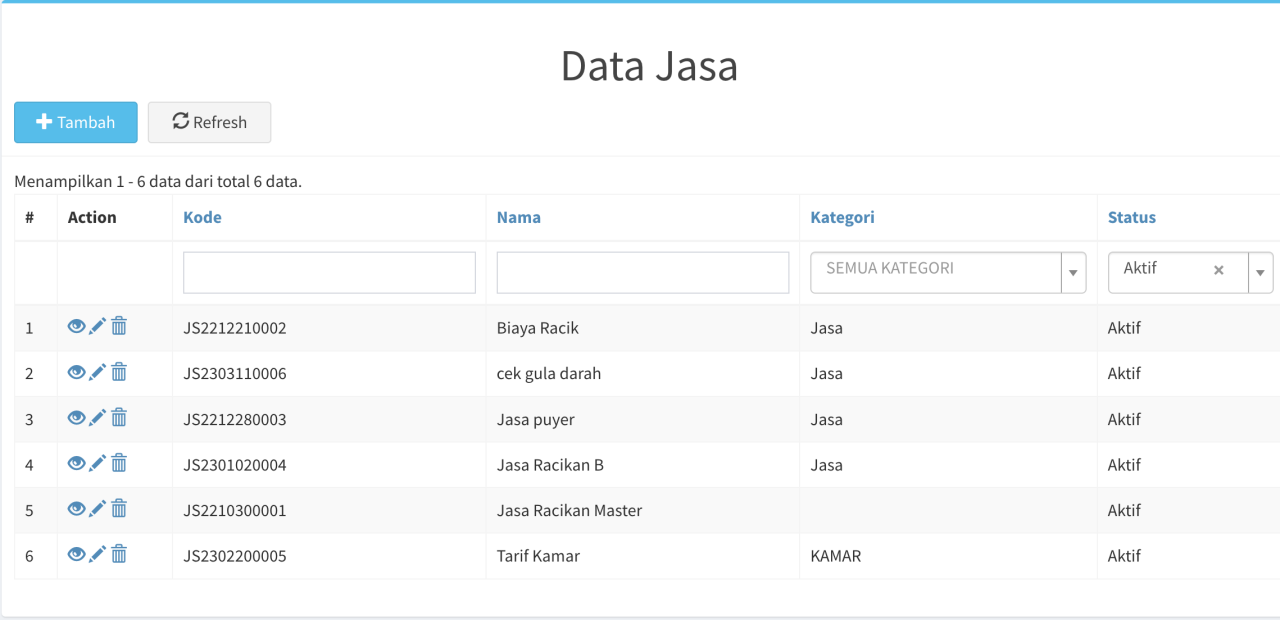Screen dimensions: 1280x620
Task: View details of Jasa Racikan B
Action: tap(76, 463)
